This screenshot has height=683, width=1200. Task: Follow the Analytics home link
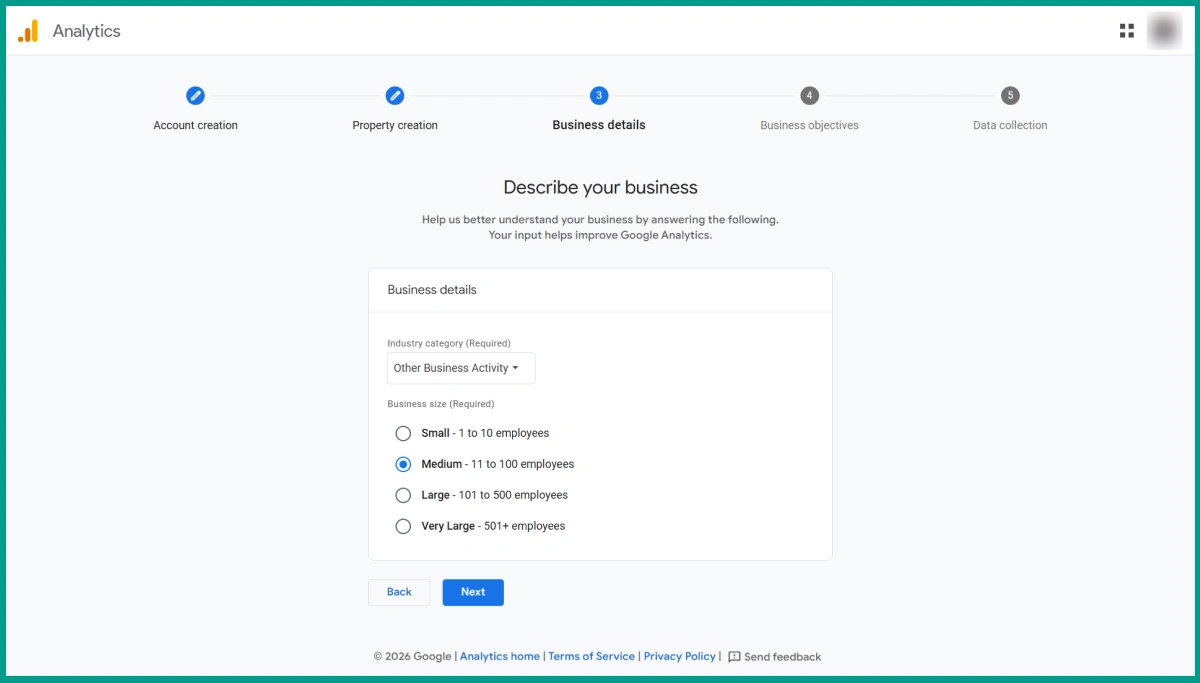pyautogui.click(x=499, y=657)
